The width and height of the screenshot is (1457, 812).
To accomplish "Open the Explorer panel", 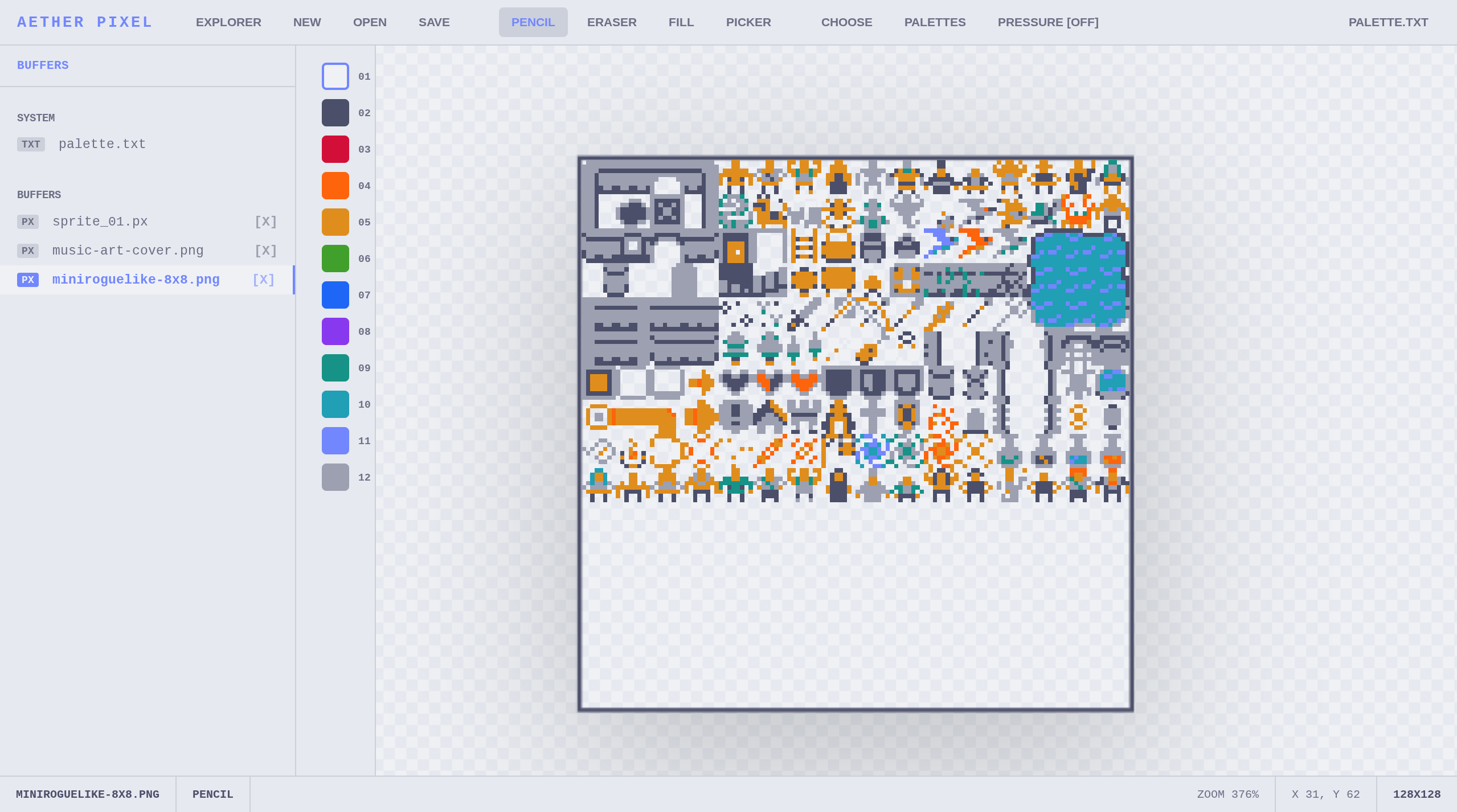I will point(228,22).
